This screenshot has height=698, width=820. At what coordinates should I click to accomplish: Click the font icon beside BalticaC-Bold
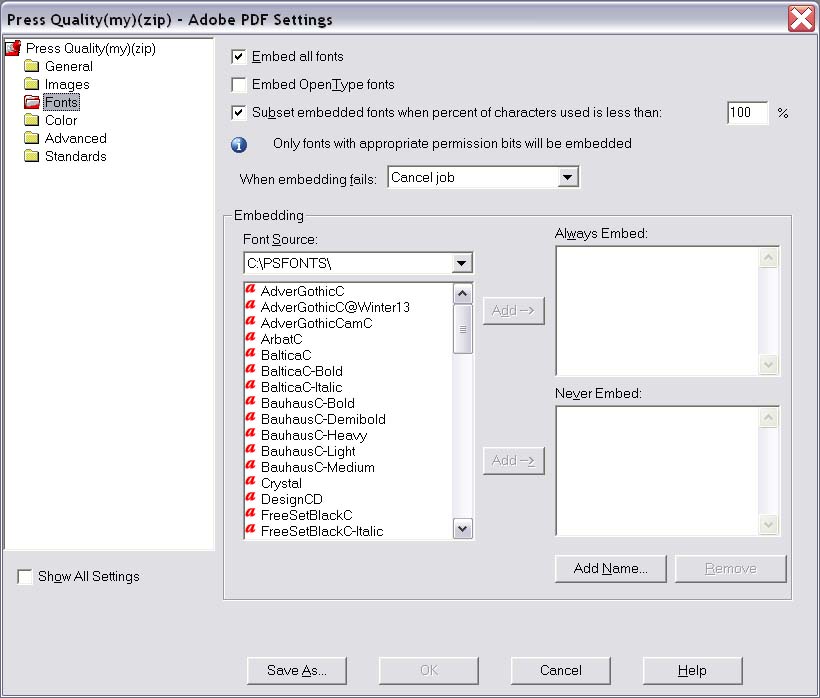pyautogui.click(x=250, y=369)
